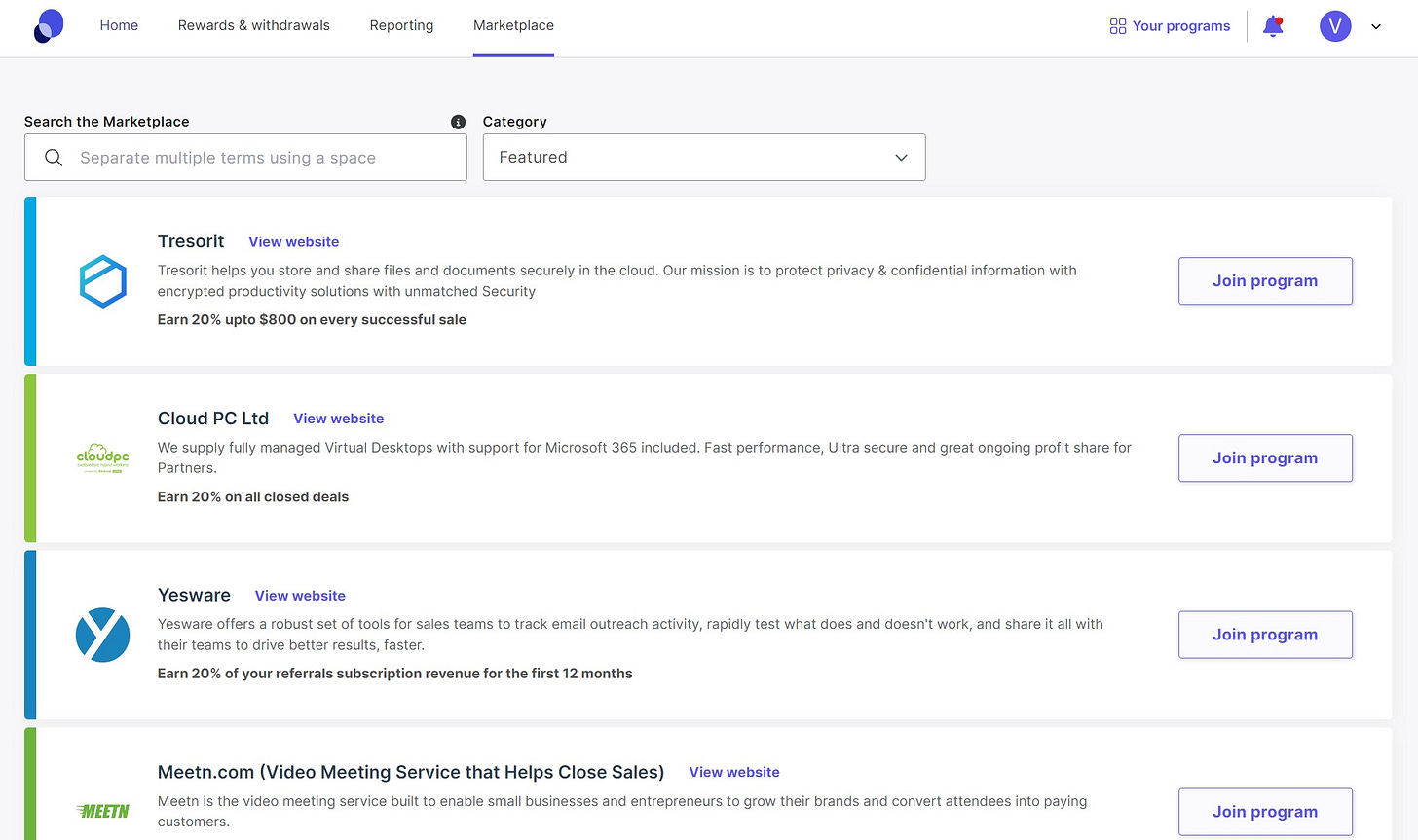The height and width of the screenshot is (840, 1418).
Task: Click the app logo in the header
Action: pyautogui.click(x=49, y=26)
